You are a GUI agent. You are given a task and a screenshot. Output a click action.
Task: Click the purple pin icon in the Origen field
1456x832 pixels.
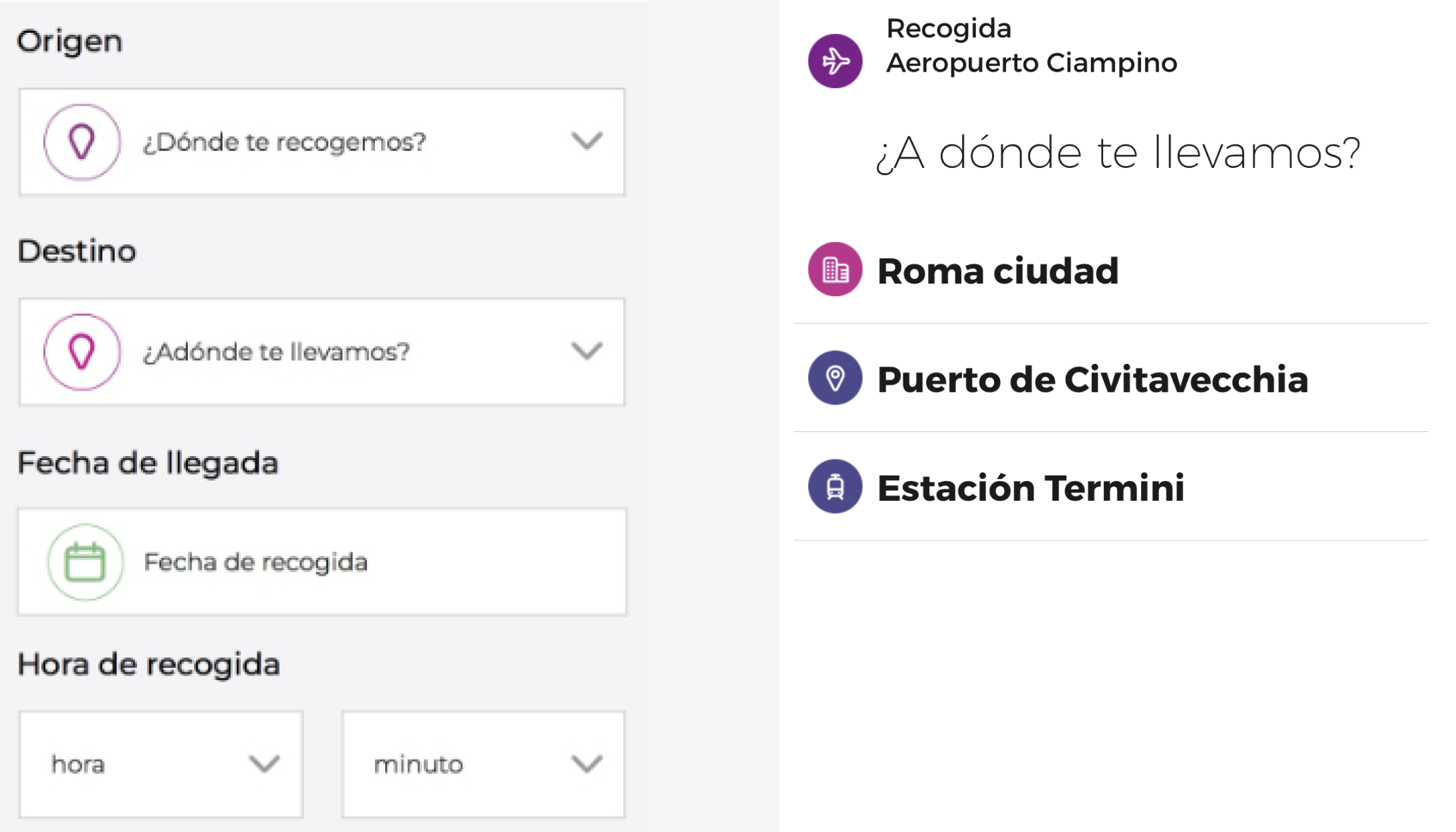coord(82,141)
